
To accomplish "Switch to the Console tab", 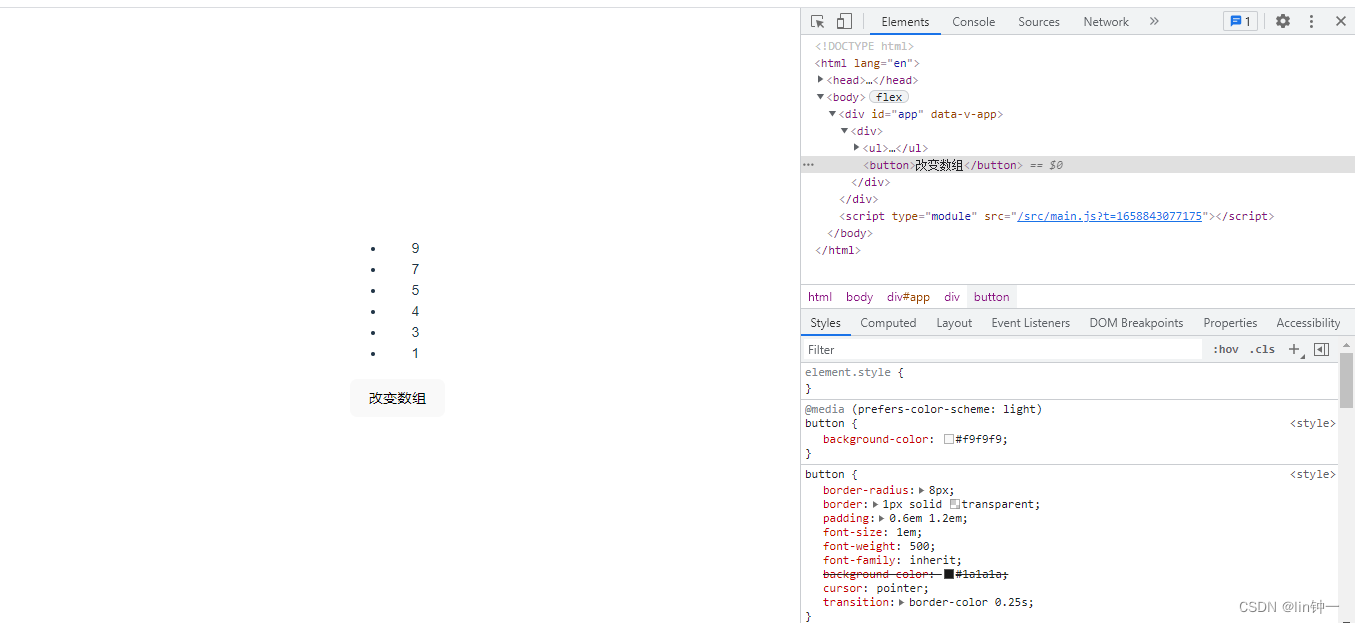I will coord(973,21).
